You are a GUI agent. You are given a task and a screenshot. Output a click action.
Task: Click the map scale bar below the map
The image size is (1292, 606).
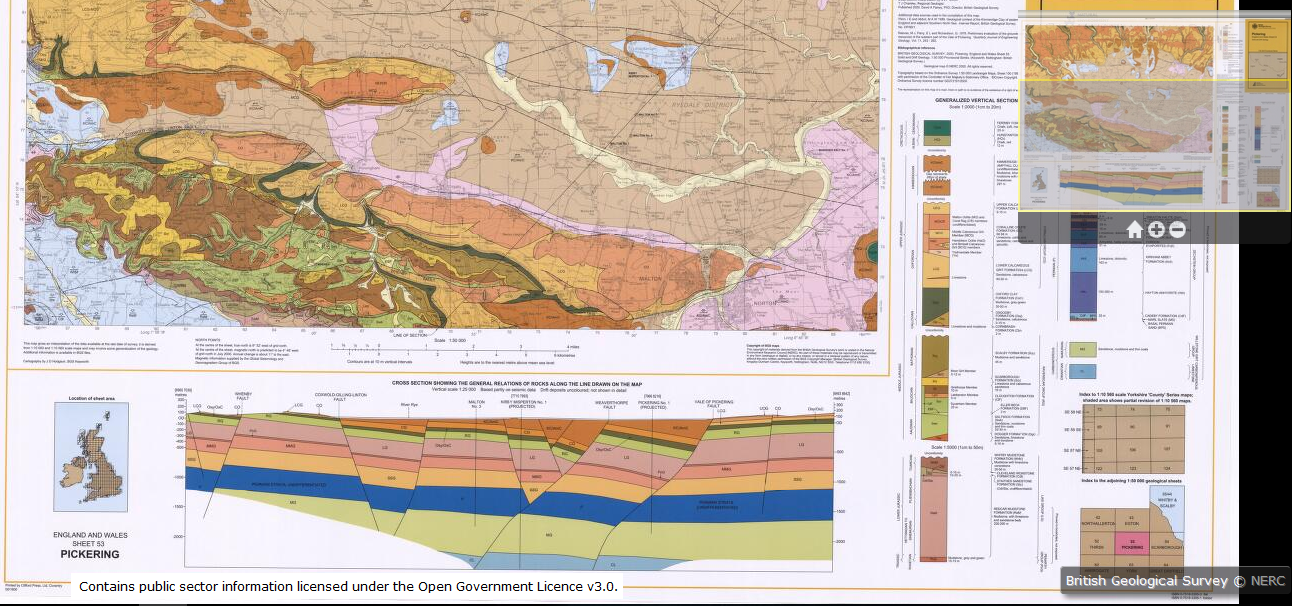pyautogui.click(x=452, y=347)
